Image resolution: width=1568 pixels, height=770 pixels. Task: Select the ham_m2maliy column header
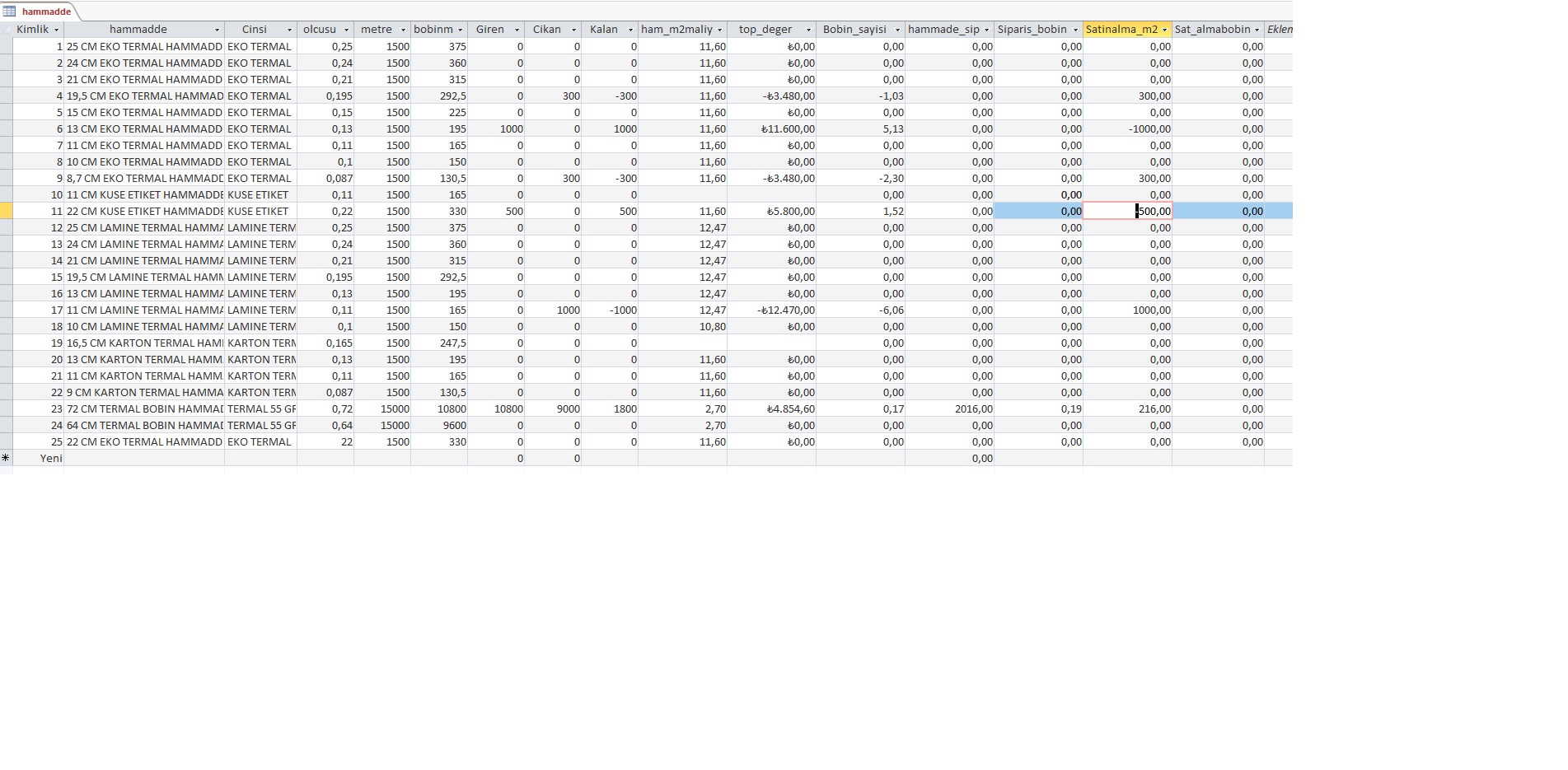coord(676,30)
